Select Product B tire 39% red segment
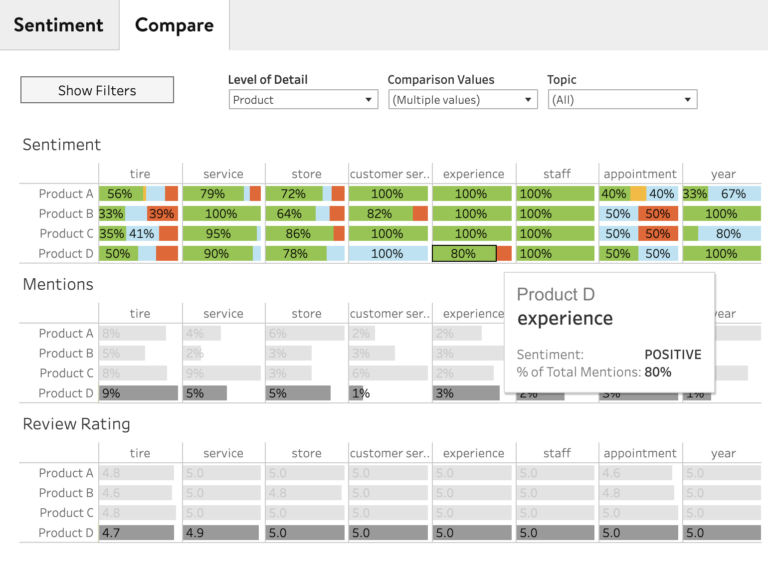Screen dimensions: 768x567 point(161,214)
